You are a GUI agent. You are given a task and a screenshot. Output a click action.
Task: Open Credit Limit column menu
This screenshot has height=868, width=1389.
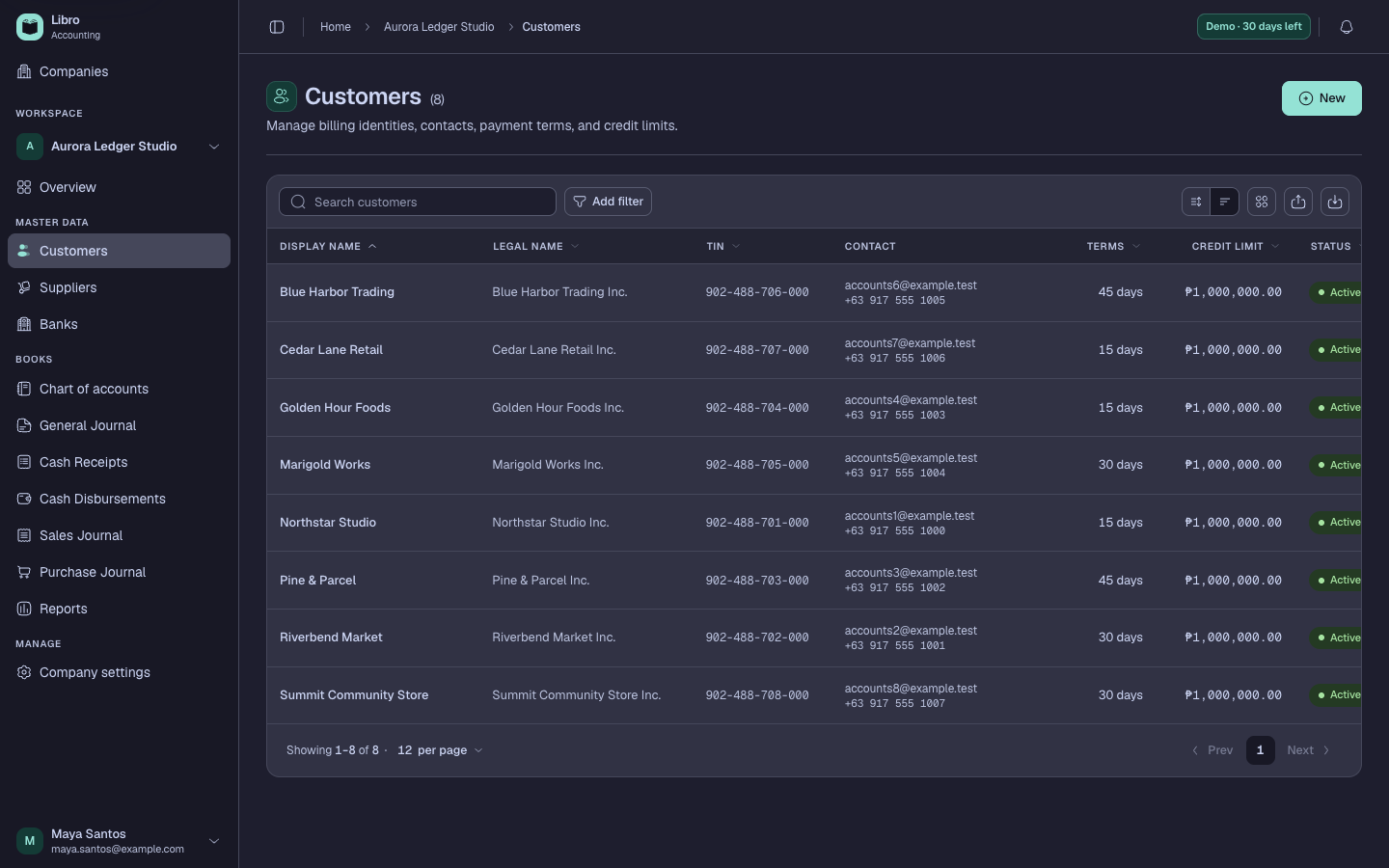click(1275, 247)
